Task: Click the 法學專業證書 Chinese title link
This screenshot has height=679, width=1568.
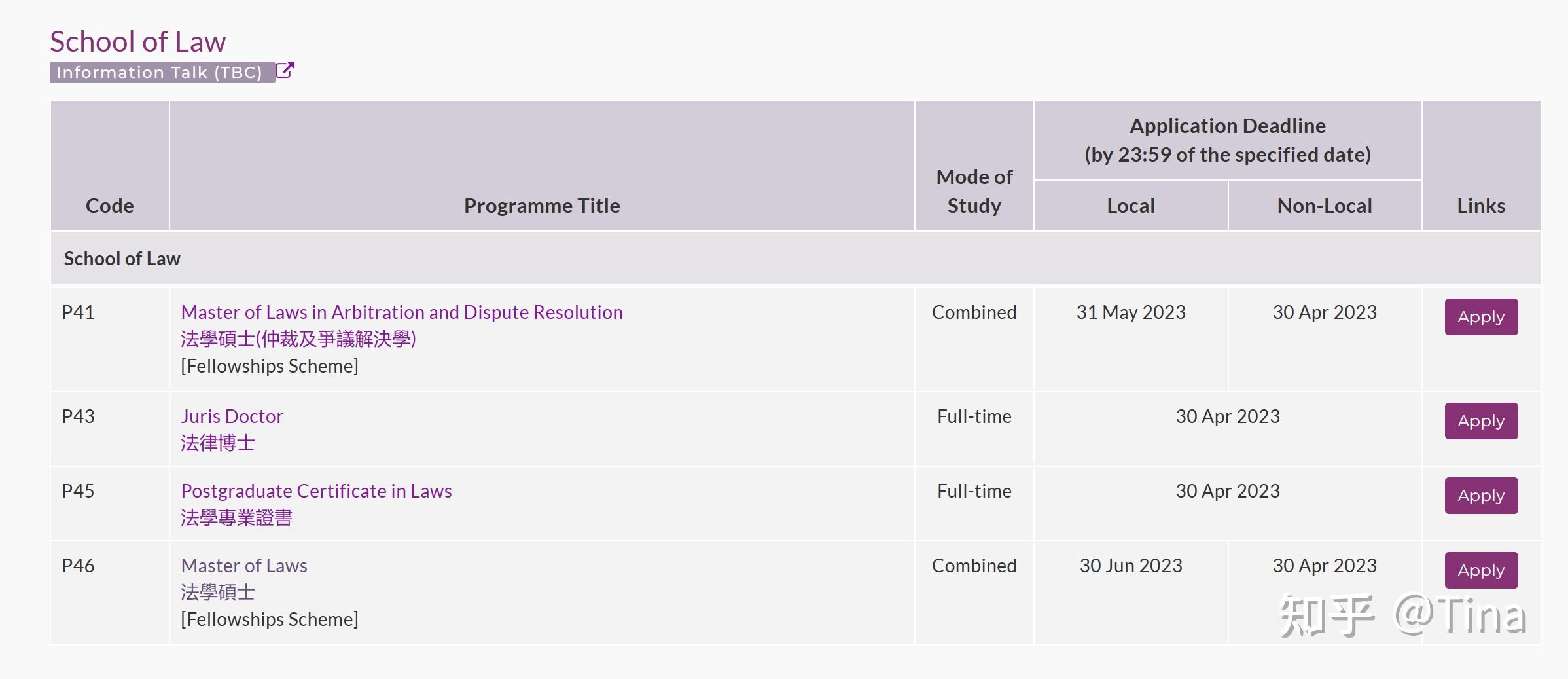Action: point(236,518)
